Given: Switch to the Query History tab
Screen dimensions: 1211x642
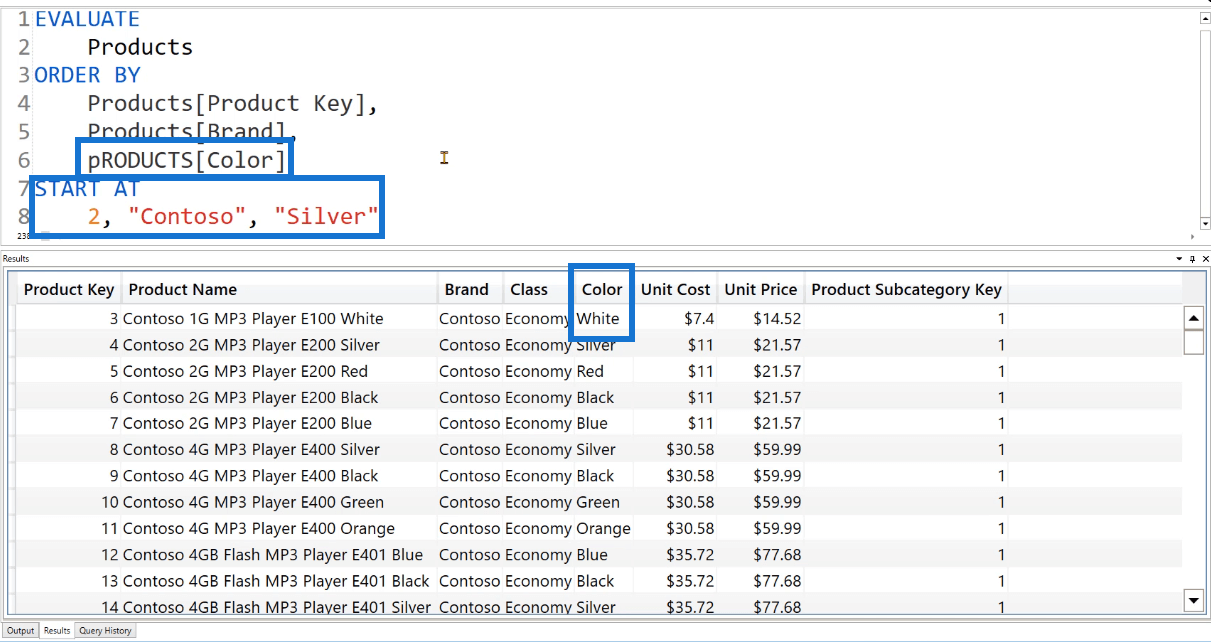Looking at the screenshot, I should tap(105, 631).
